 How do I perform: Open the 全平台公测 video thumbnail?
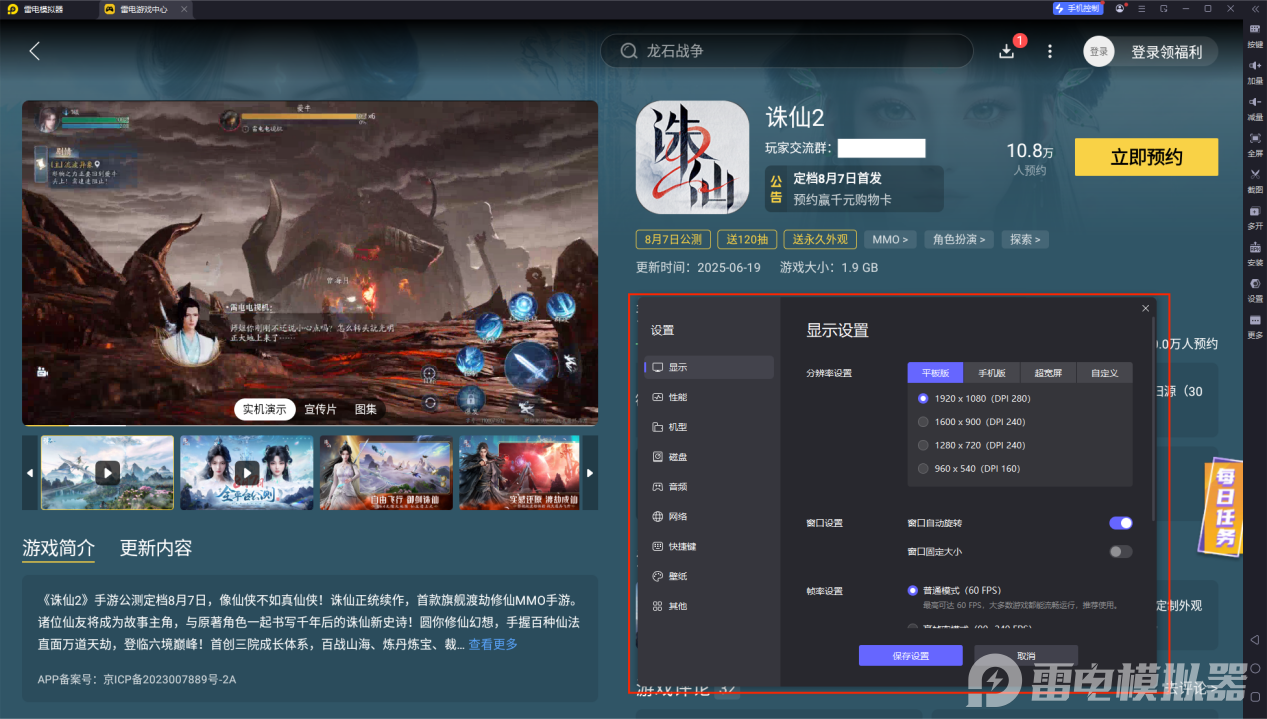point(247,473)
